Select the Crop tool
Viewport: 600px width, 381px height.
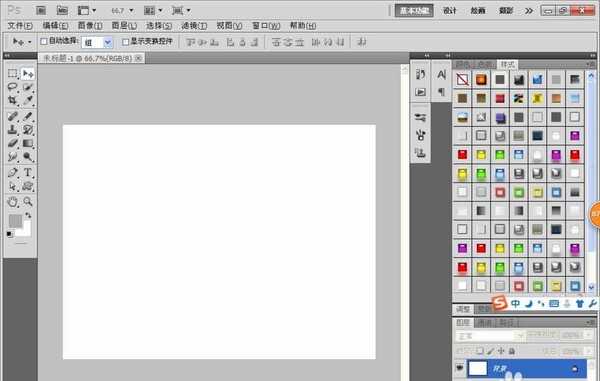13,101
